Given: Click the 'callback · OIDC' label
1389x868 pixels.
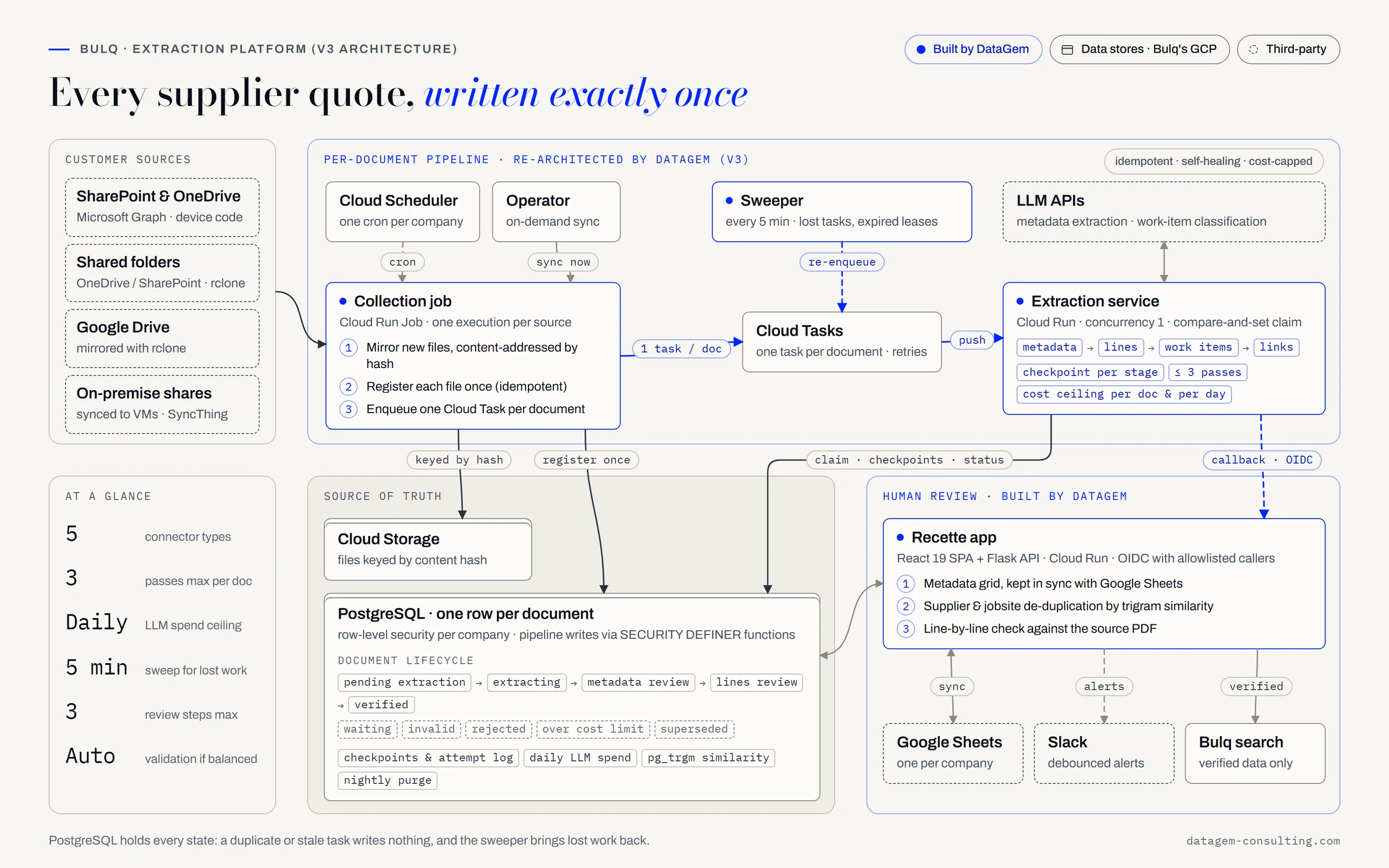Looking at the screenshot, I should (1262, 460).
